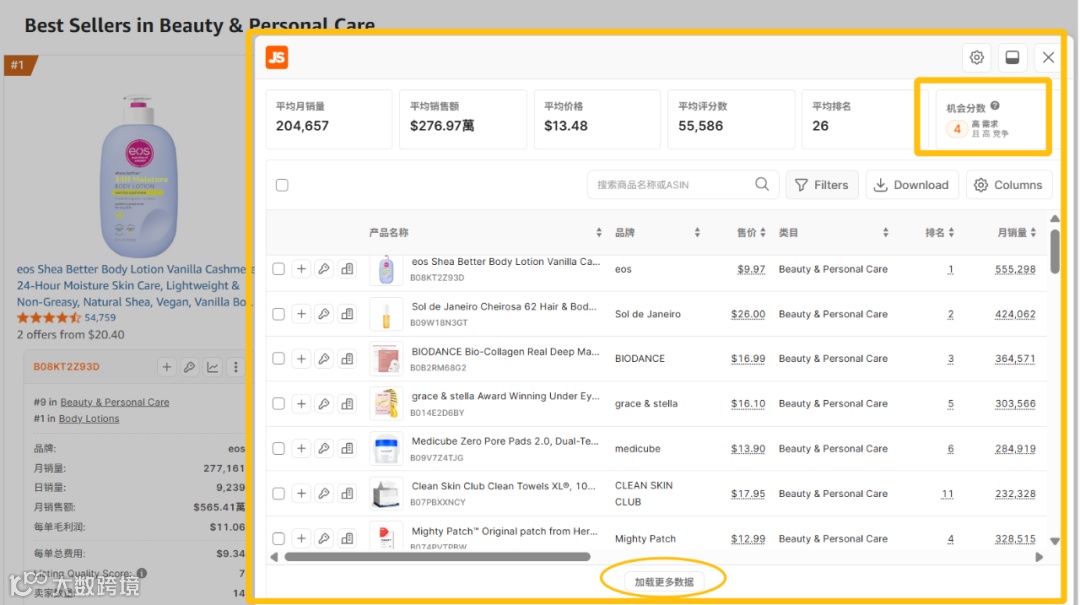Click key icon for BIODANCE row
The width and height of the screenshot is (1080, 605).
[324, 358]
